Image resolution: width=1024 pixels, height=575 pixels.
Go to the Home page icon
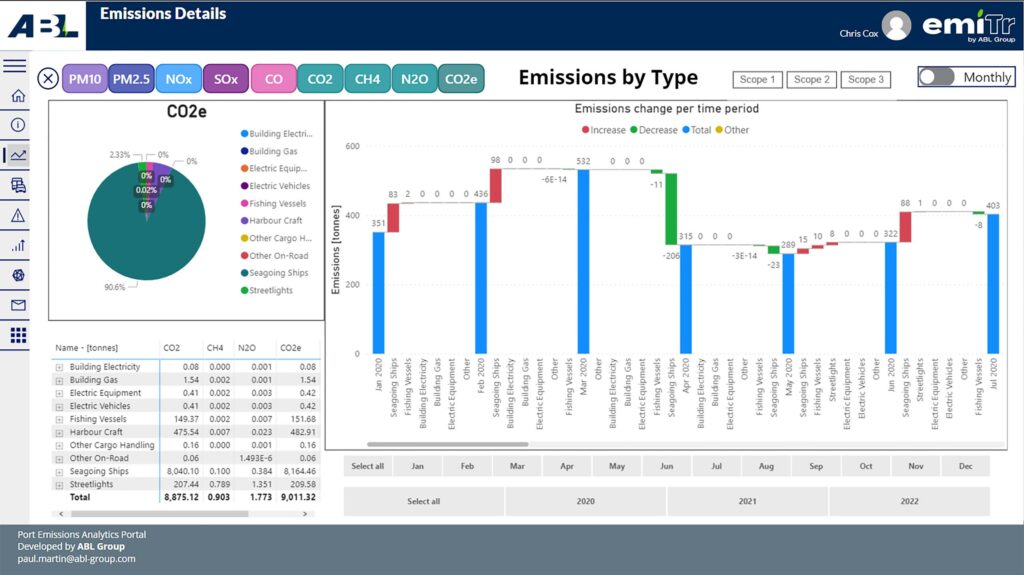[x=17, y=96]
